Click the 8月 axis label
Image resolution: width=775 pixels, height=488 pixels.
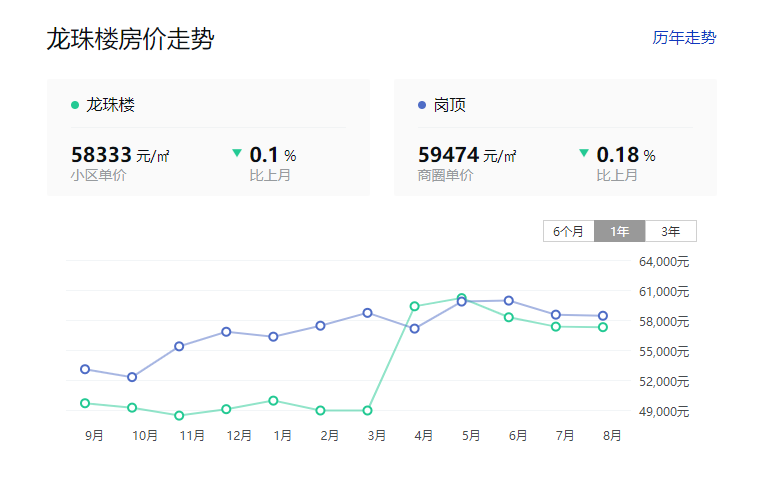pyautogui.click(x=612, y=436)
